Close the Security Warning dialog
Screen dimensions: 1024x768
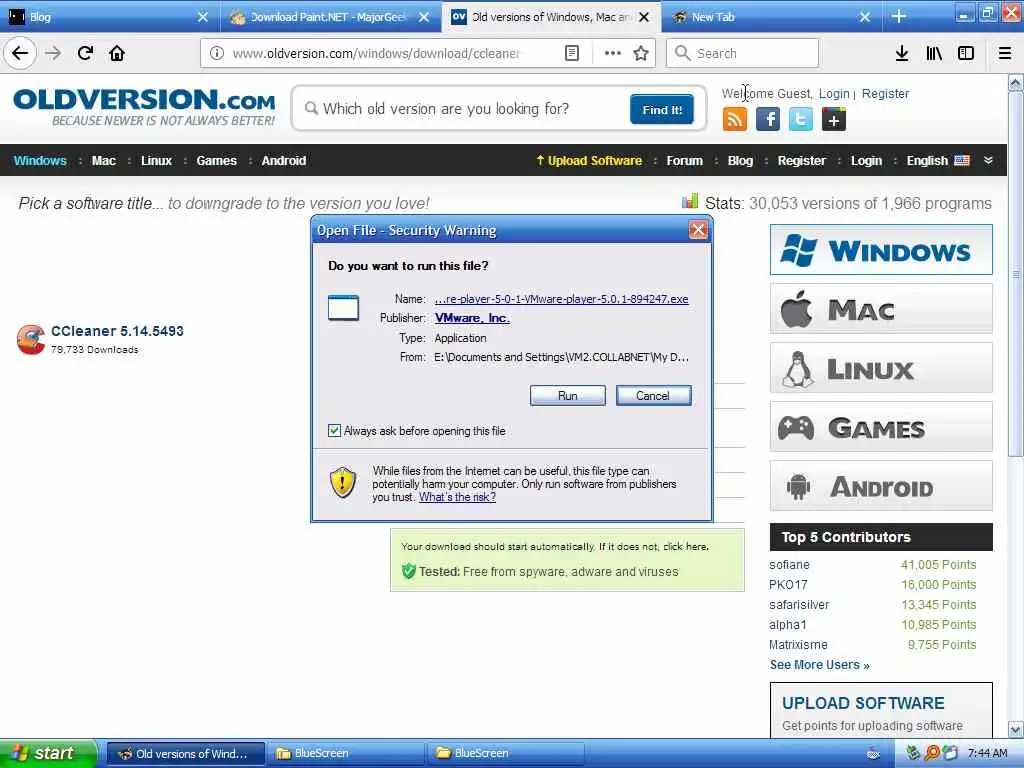698,230
